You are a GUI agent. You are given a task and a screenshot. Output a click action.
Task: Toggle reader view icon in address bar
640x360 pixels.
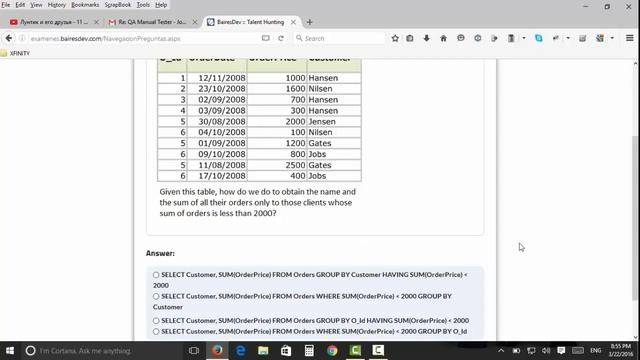pos(265,38)
